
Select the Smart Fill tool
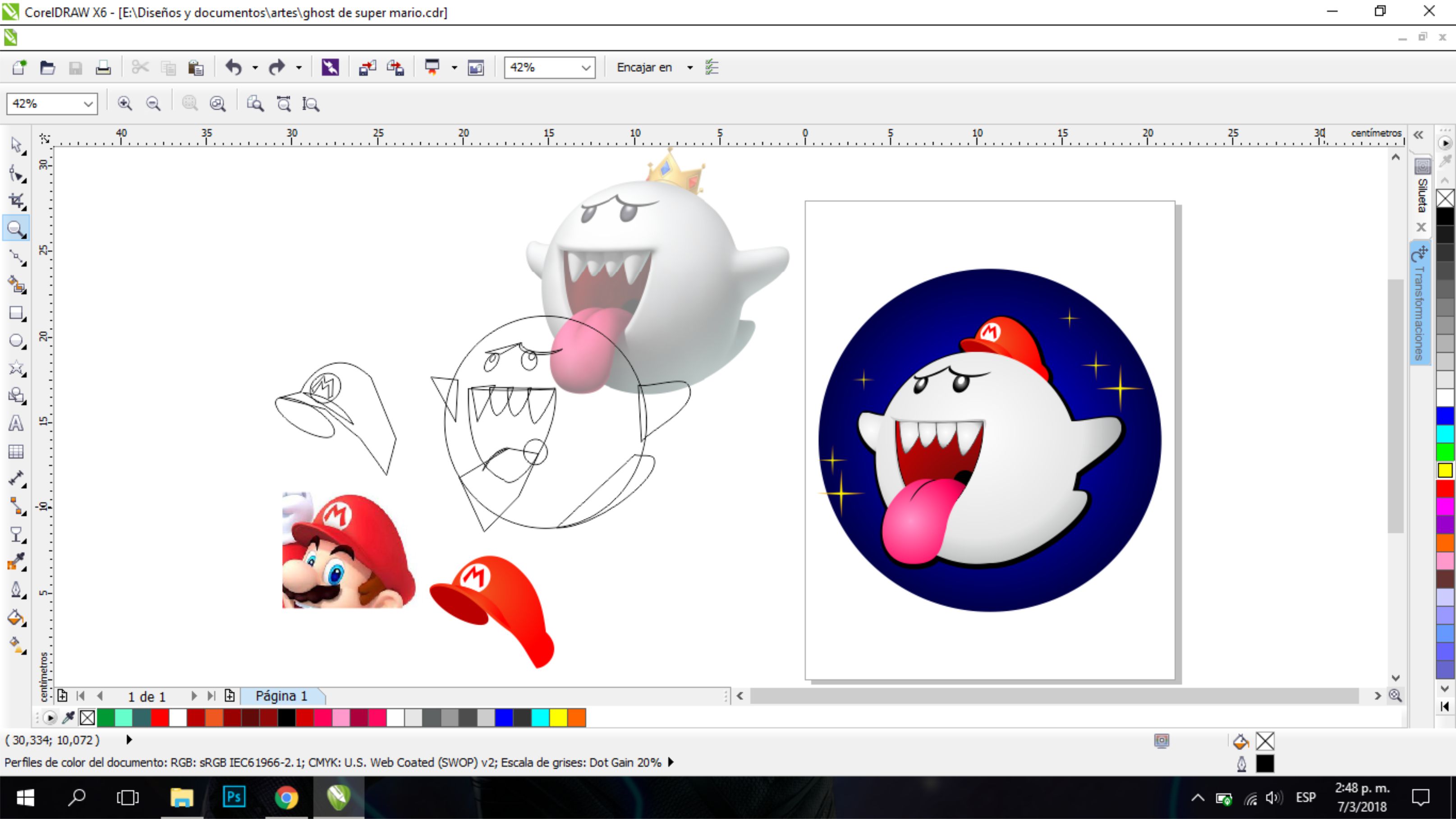tap(16, 285)
